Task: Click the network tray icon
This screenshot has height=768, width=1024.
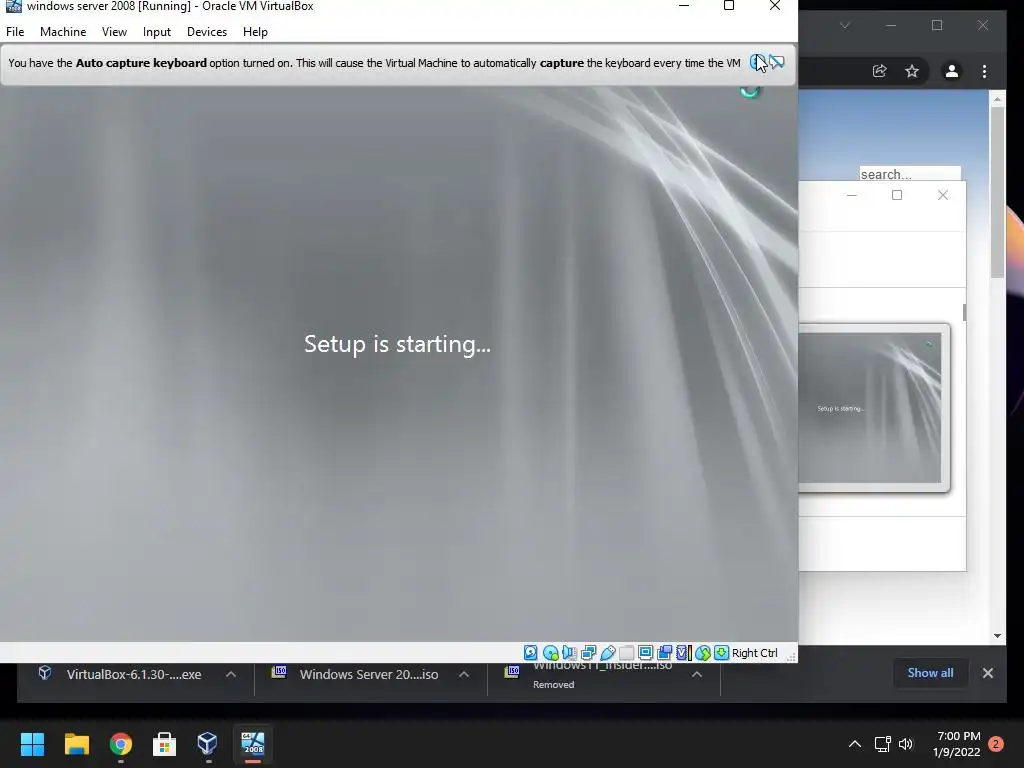Action: (882, 744)
